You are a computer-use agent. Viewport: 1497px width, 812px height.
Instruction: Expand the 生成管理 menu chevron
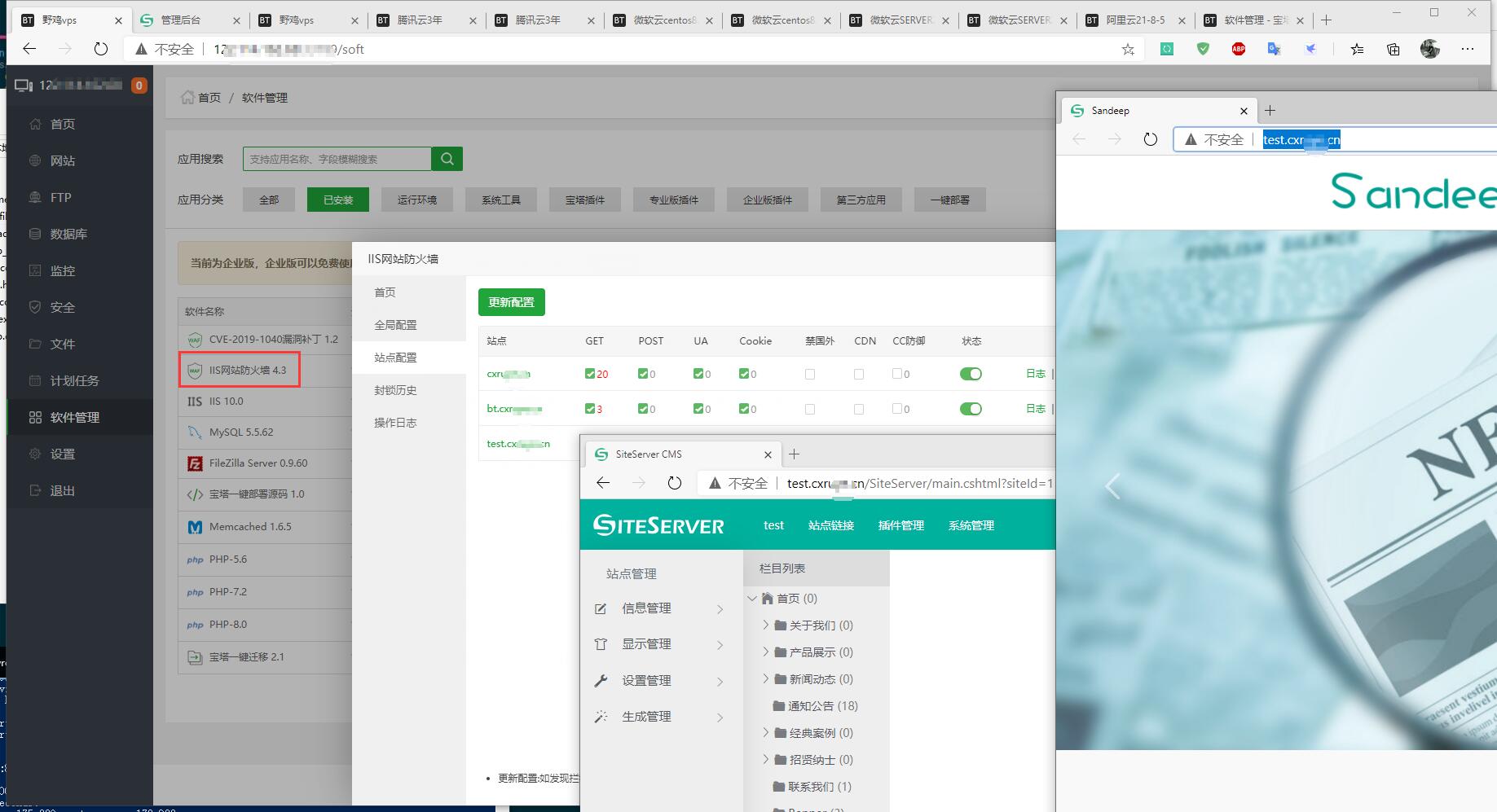(720, 718)
